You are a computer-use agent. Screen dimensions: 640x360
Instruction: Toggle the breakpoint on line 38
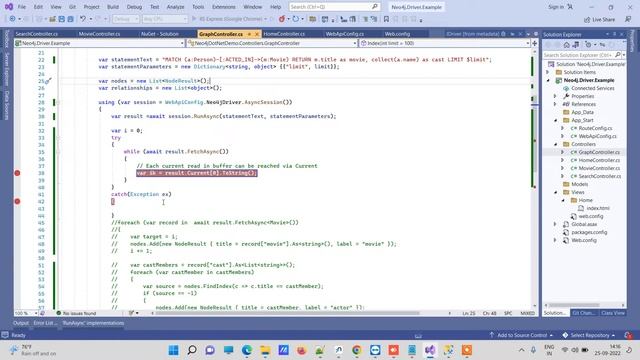17,173
